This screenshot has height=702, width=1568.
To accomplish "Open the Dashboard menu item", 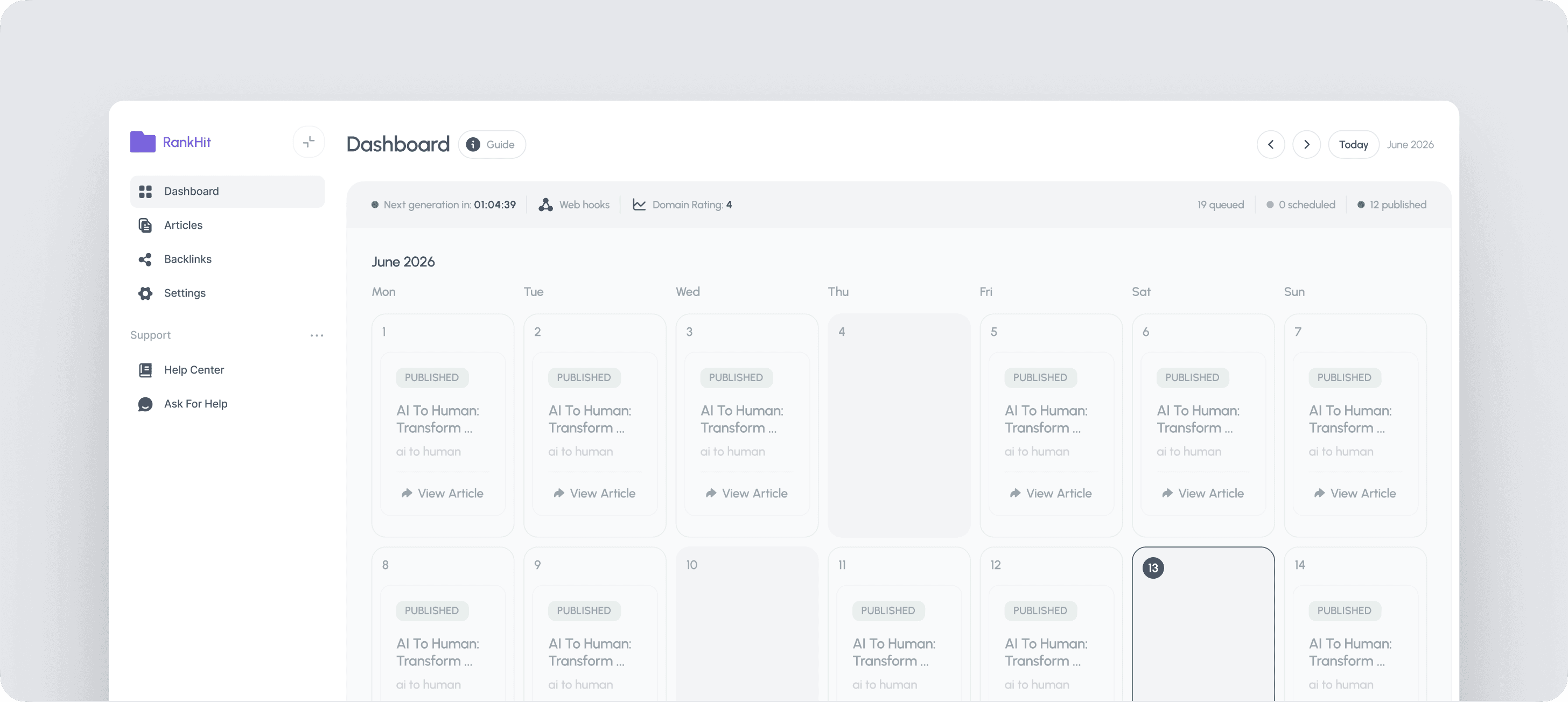I will point(228,192).
